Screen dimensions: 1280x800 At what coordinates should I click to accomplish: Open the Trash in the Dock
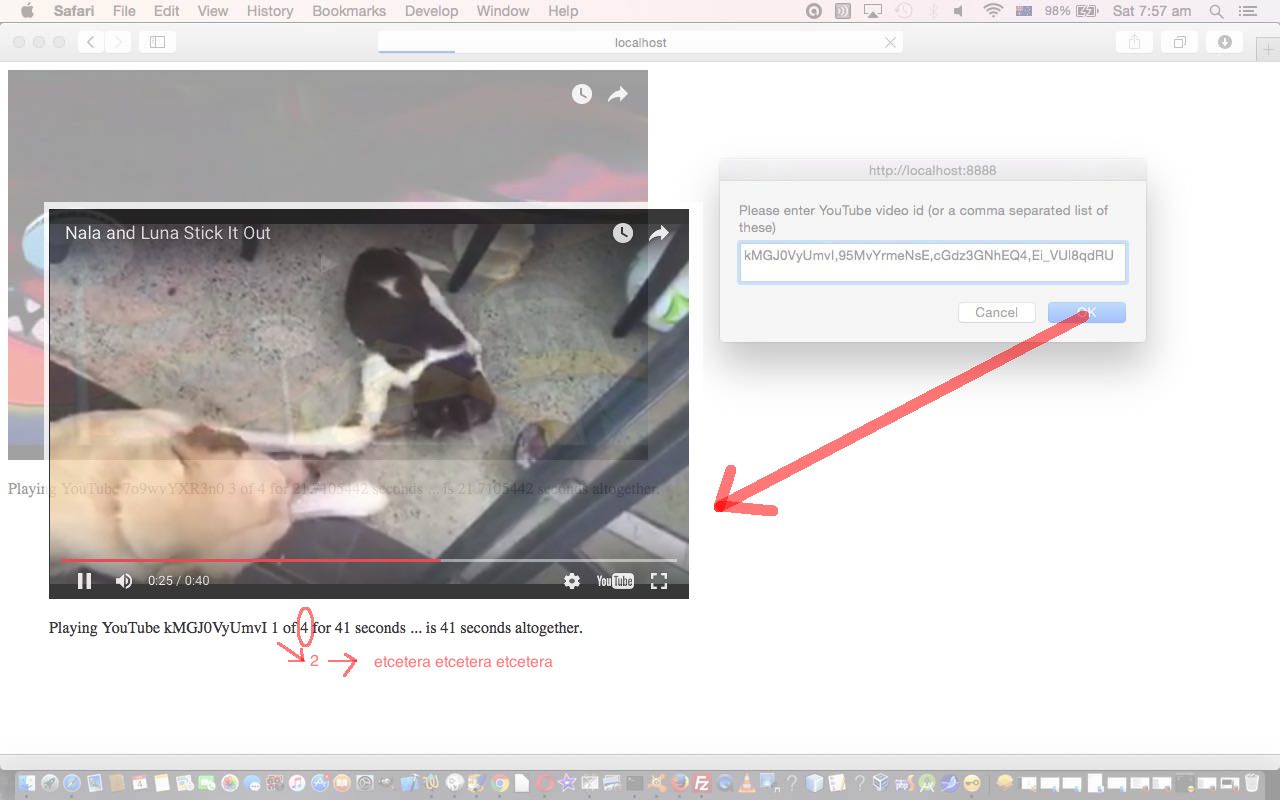[x=1251, y=783]
